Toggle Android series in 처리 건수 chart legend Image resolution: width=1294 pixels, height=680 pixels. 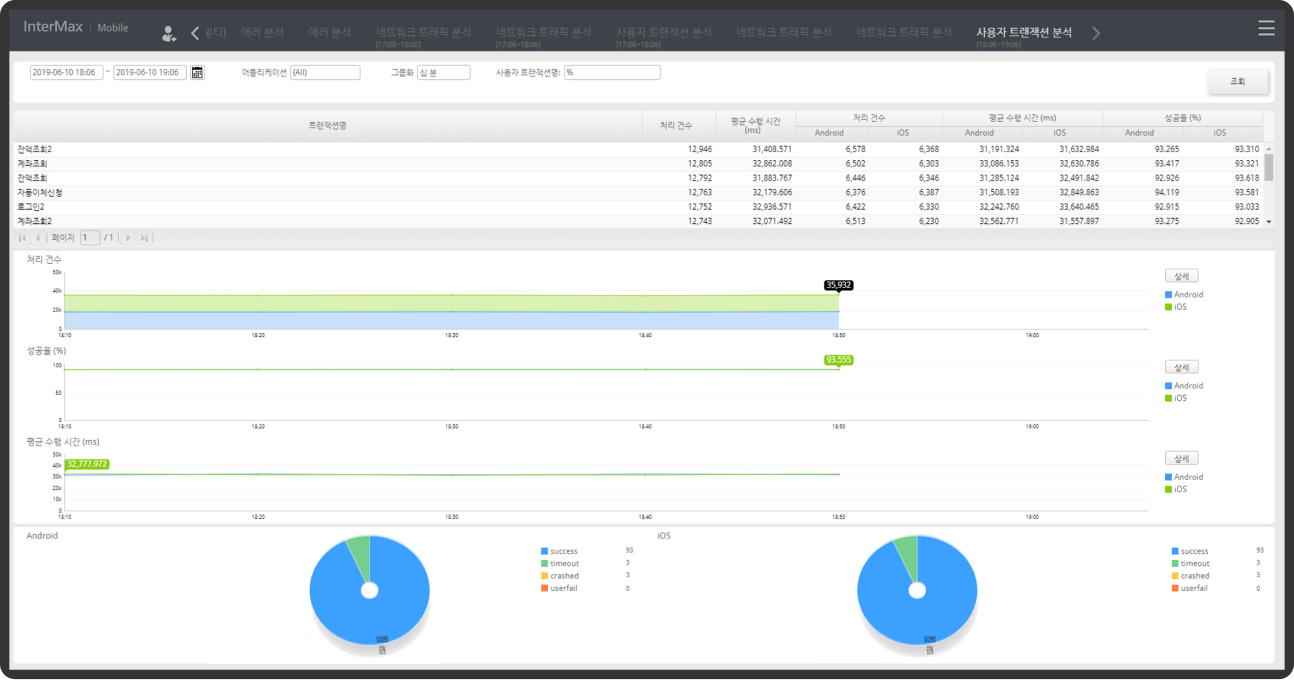tap(1187, 295)
